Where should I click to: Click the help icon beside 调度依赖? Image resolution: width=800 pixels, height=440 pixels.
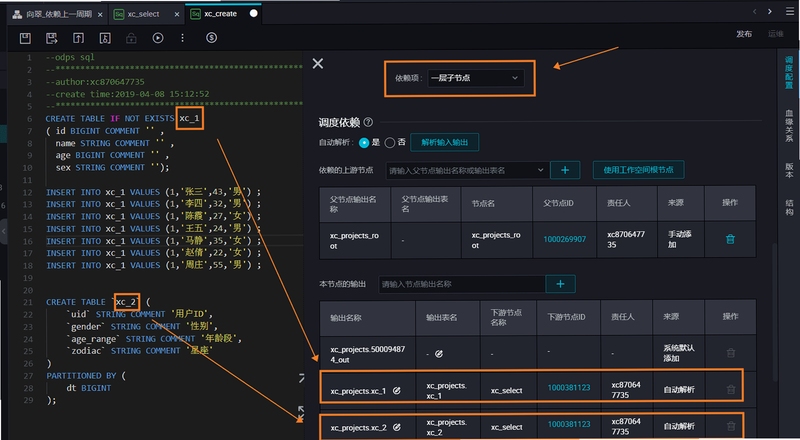pos(368,122)
